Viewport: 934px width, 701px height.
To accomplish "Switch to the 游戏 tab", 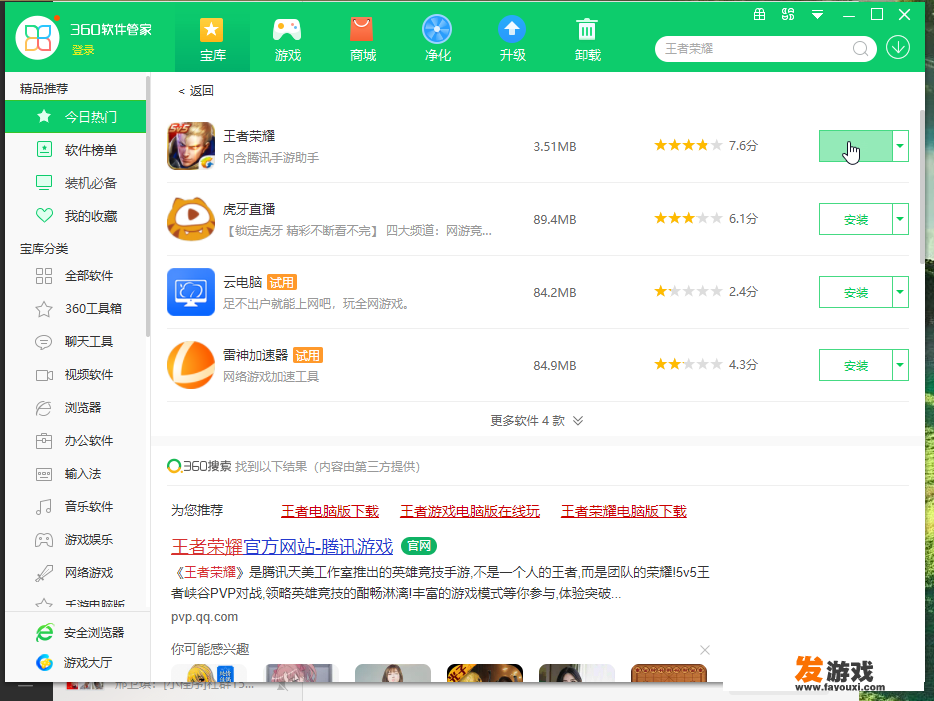I will pyautogui.click(x=287, y=40).
